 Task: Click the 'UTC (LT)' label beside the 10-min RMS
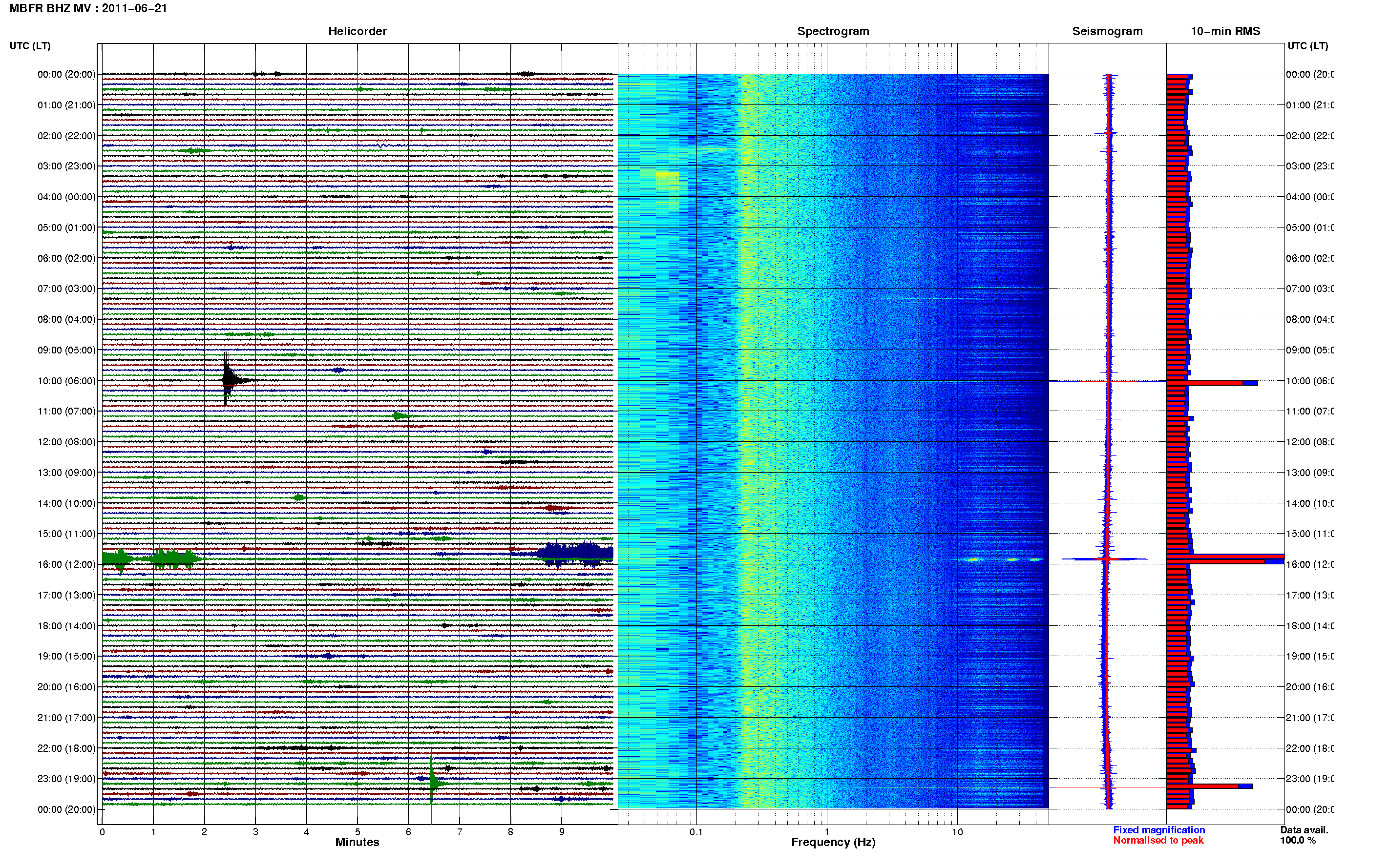coord(1307,46)
